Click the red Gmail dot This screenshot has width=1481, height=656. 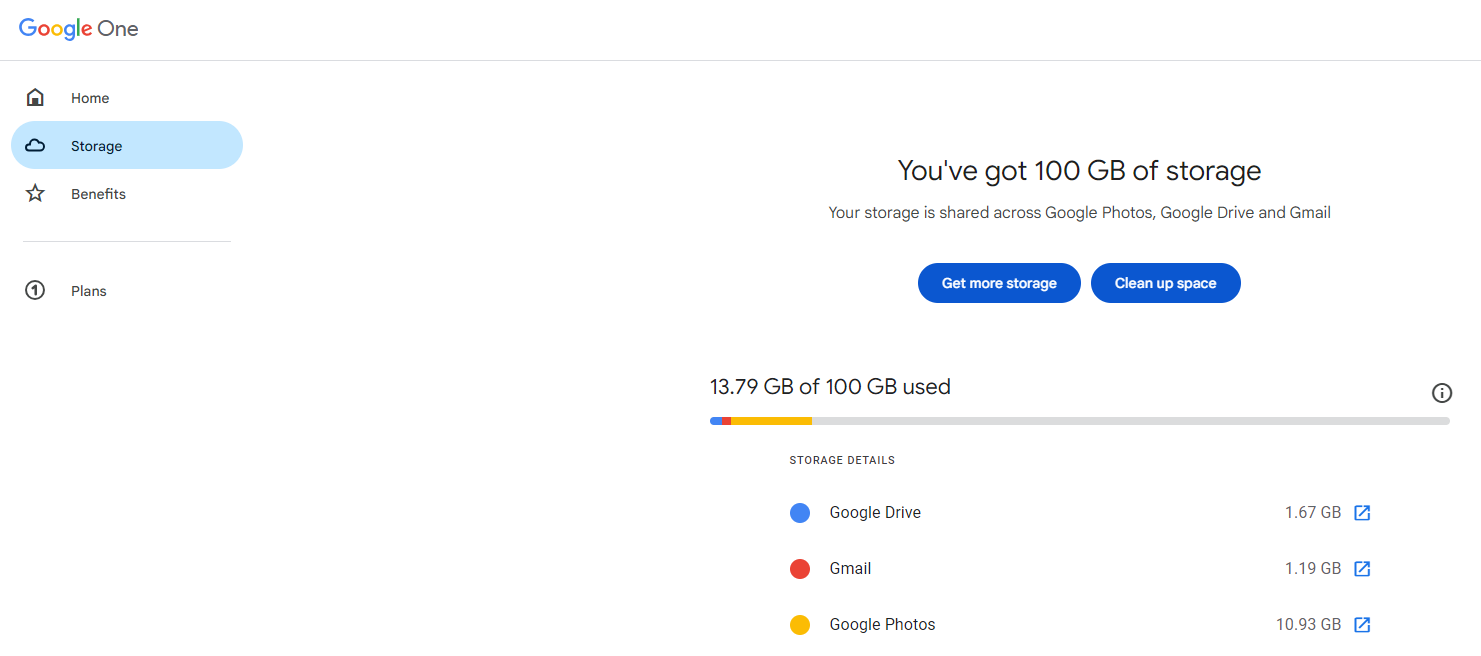(x=800, y=569)
